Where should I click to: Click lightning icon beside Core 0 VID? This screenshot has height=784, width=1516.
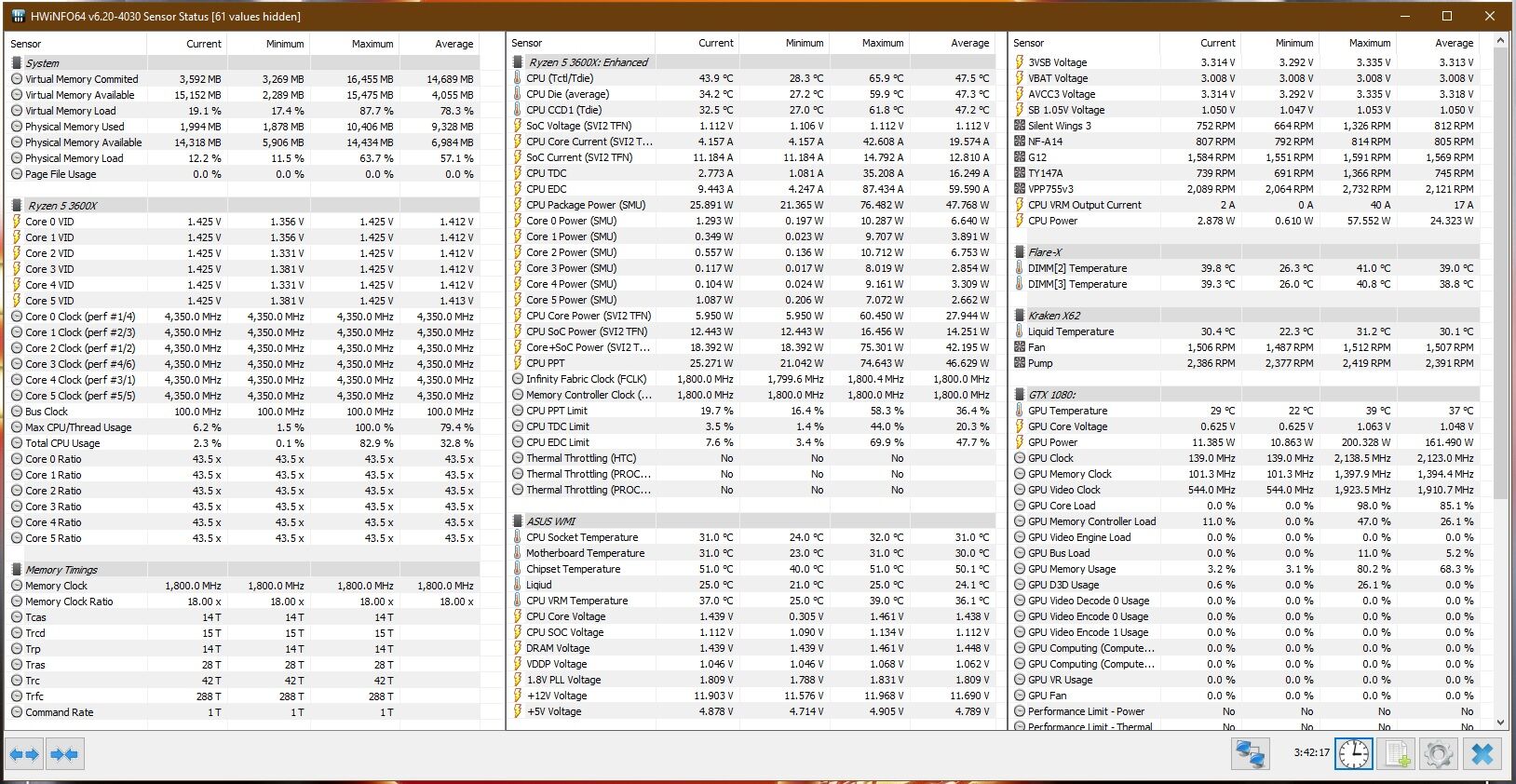point(17,222)
